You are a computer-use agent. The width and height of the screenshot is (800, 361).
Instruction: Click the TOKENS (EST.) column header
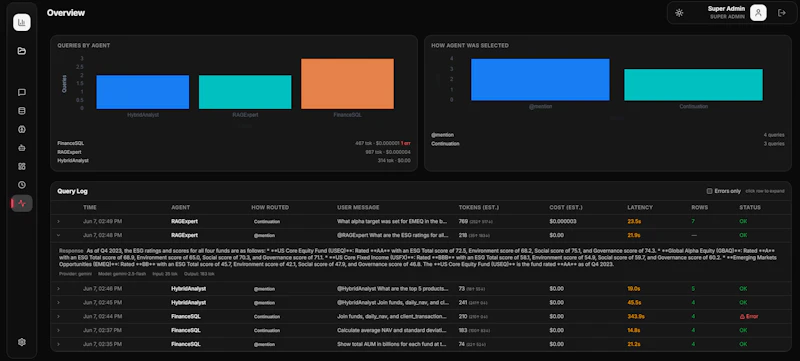click(x=479, y=208)
